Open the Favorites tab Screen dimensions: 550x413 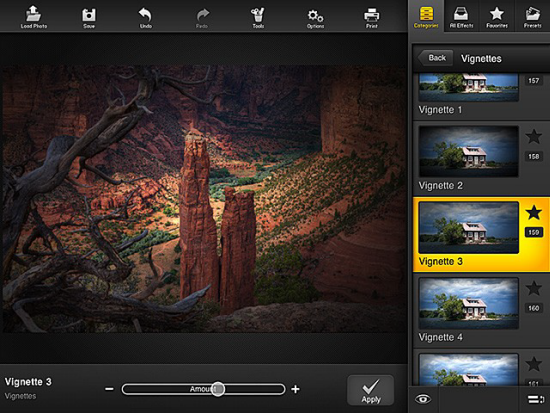497,17
